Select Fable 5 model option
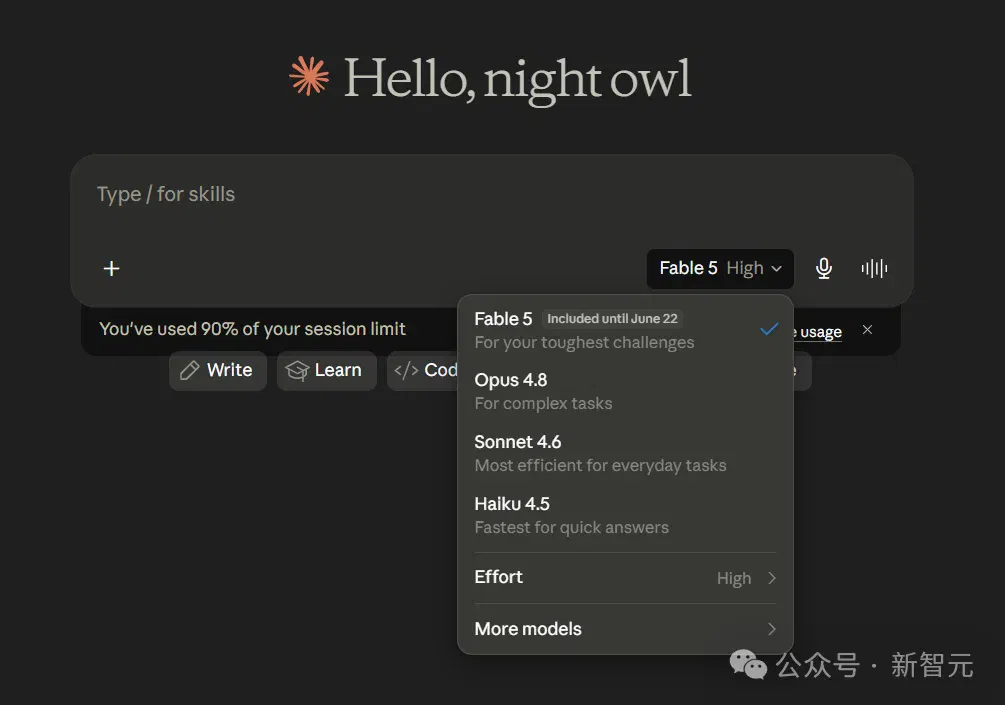The height and width of the screenshot is (705, 1005). pyautogui.click(x=626, y=330)
